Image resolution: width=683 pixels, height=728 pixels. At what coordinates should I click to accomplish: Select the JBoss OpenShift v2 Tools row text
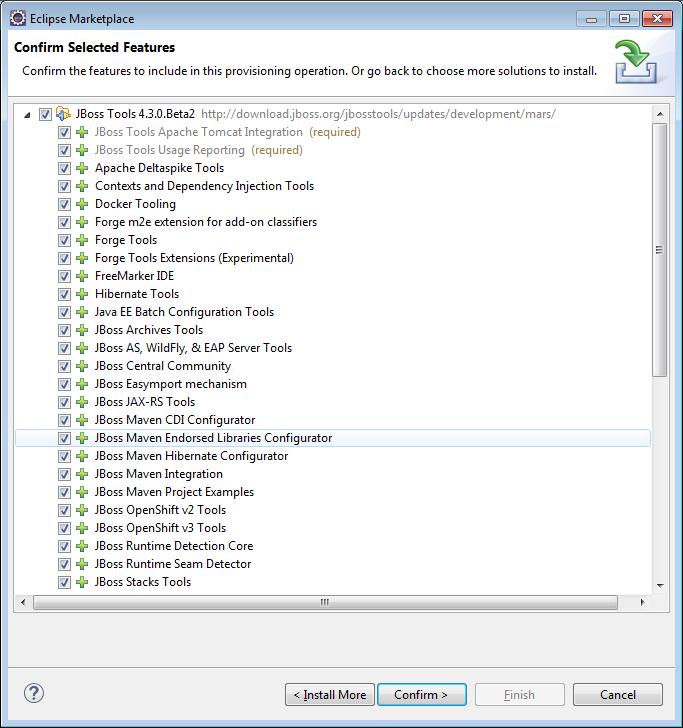pos(160,510)
